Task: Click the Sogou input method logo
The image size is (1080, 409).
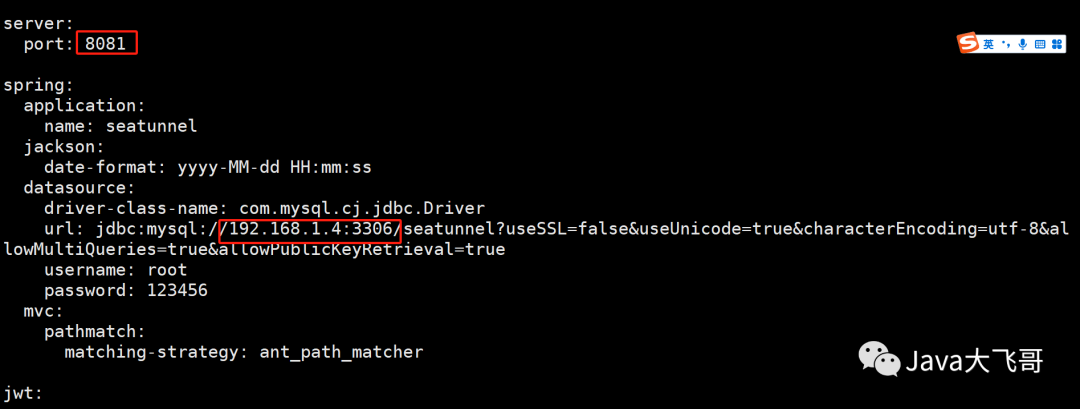Action: pyautogui.click(x=967, y=44)
